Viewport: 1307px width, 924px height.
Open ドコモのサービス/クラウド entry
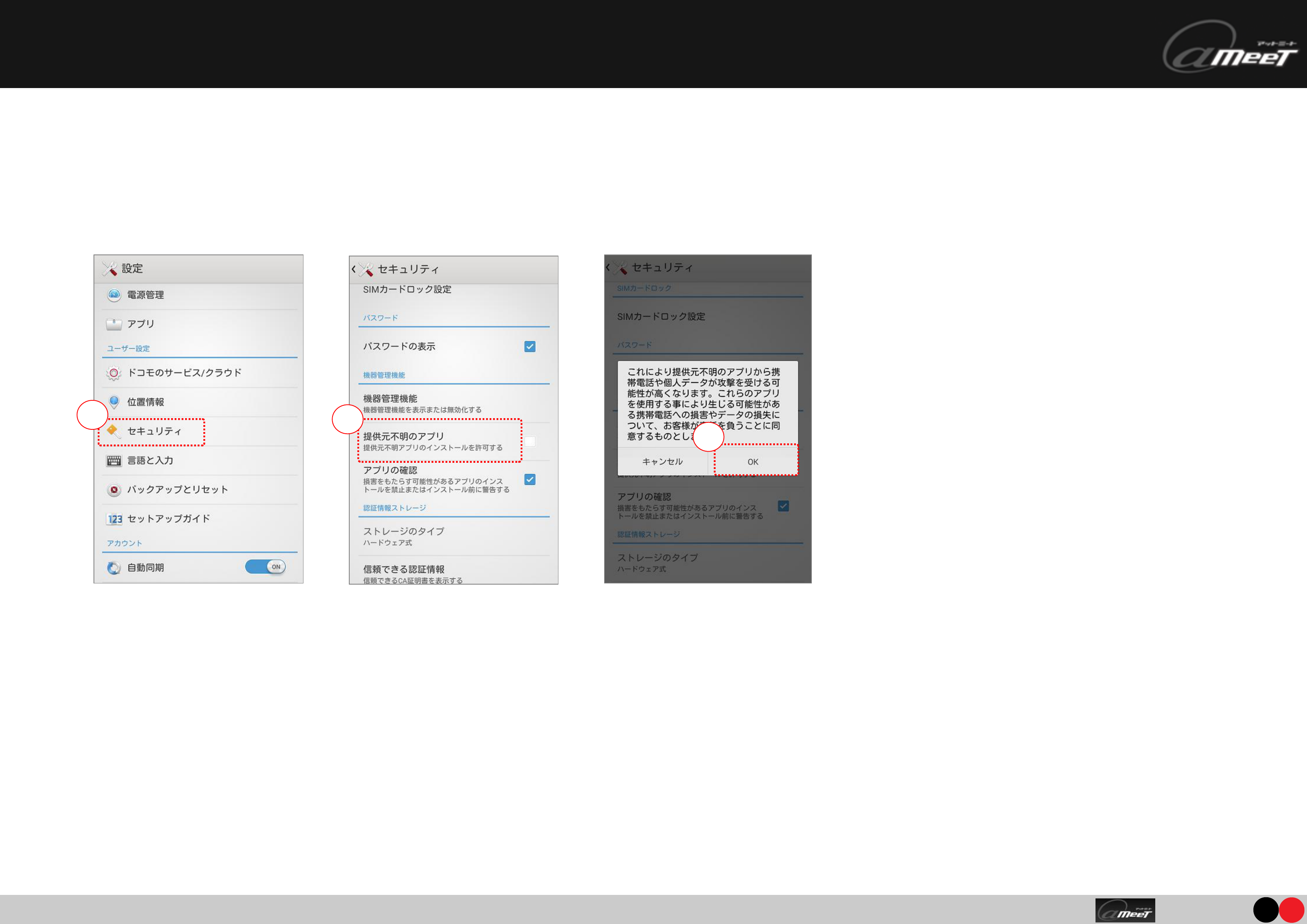(200, 373)
